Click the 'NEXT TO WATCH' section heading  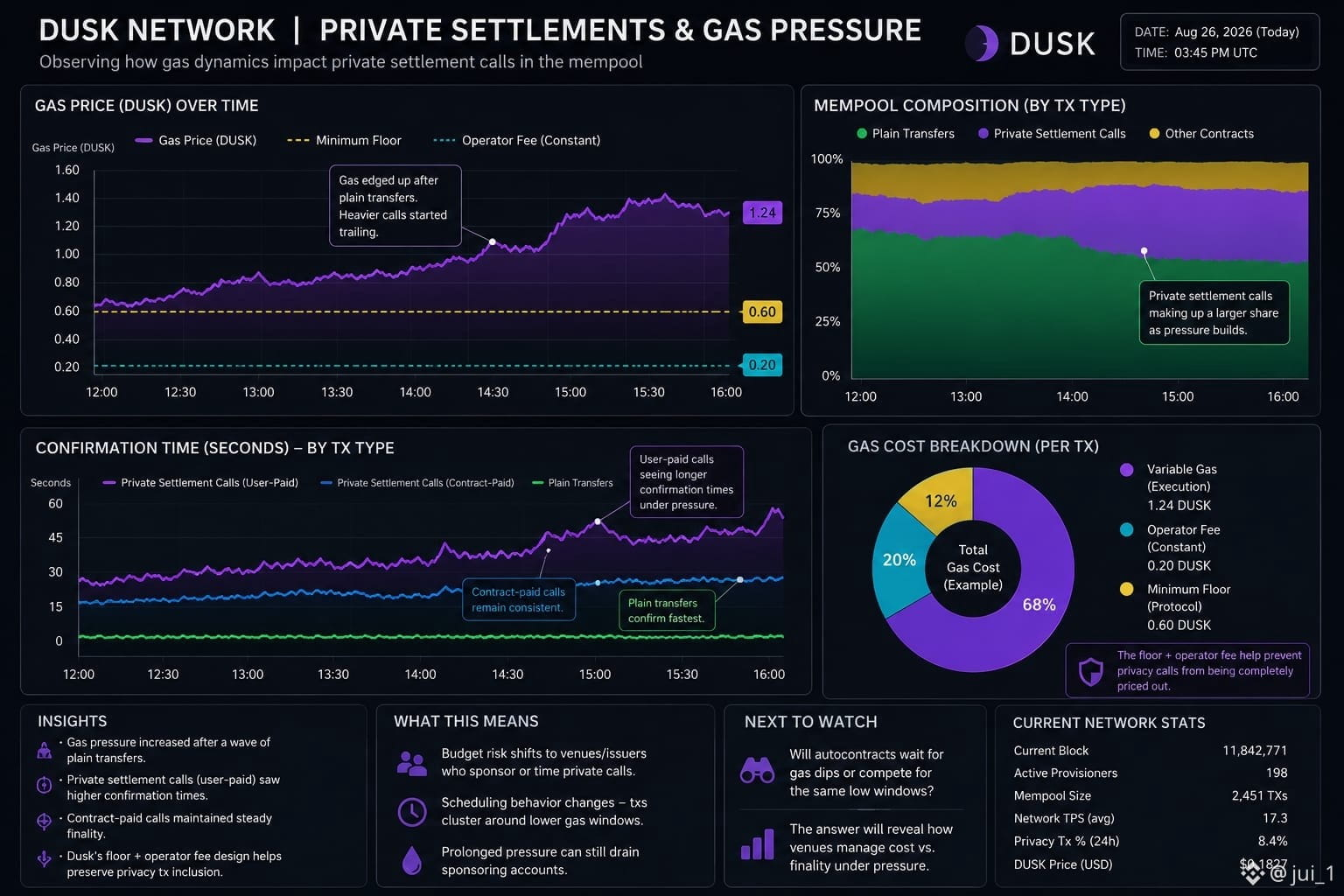[811, 722]
